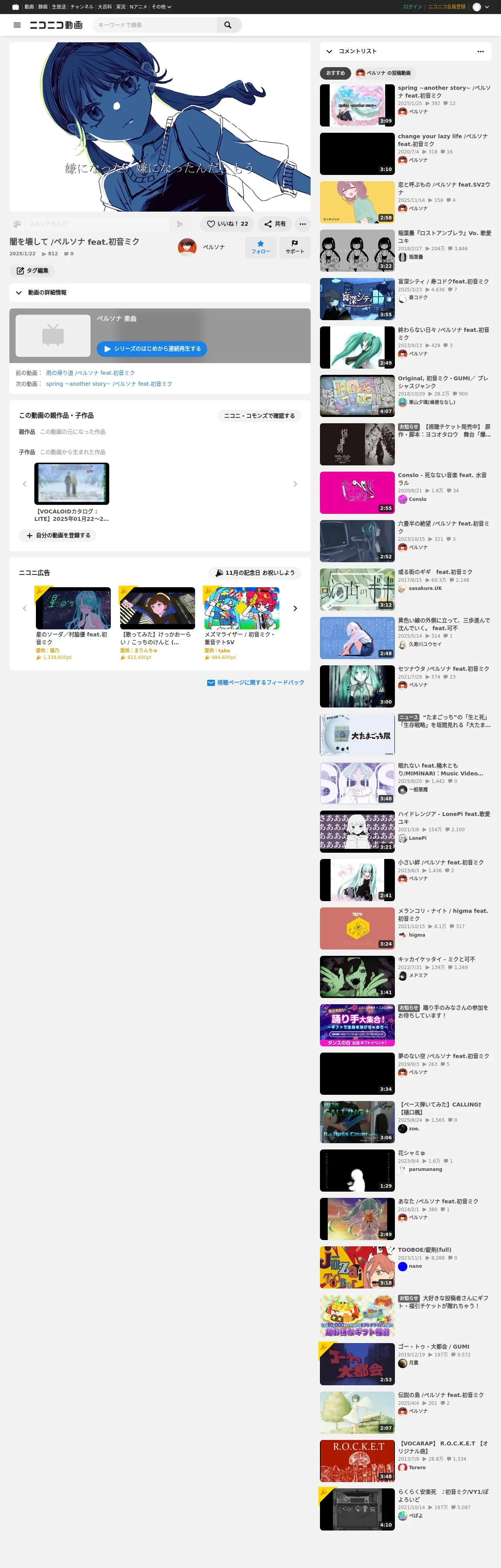Open next video spring ~another story~ link
The height and width of the screenshot is (1568, 501).
point(109,384)
